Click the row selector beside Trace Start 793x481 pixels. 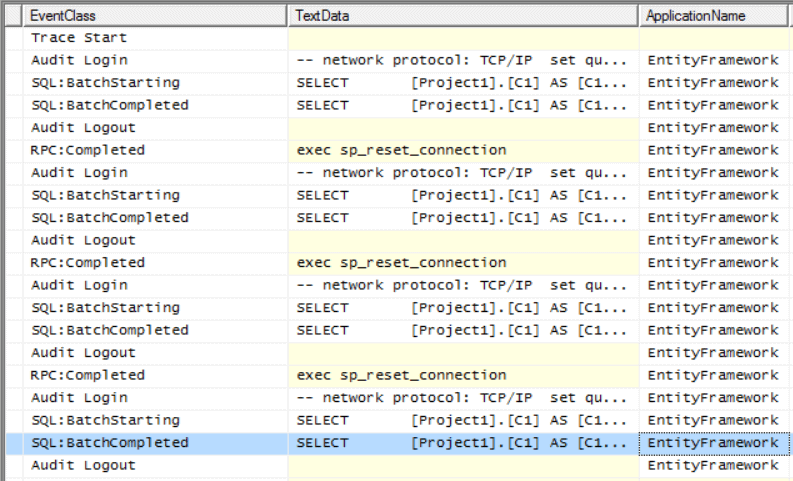tap(14, 38)
